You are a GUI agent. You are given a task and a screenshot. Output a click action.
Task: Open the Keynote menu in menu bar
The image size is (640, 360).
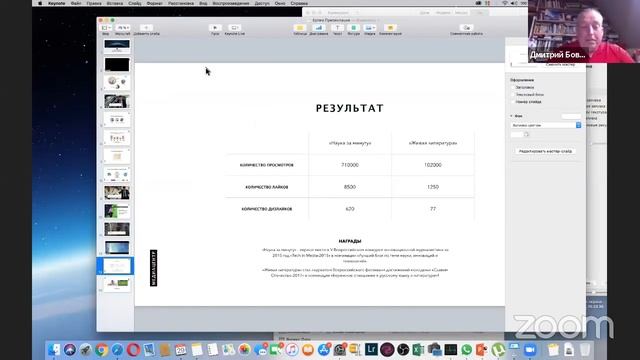click(57, 3)
